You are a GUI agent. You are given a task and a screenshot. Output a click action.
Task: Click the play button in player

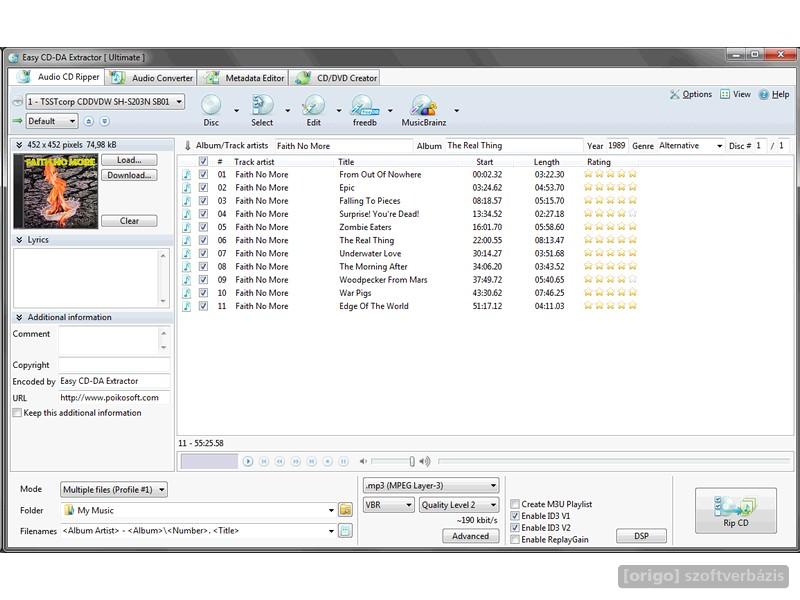248,461
